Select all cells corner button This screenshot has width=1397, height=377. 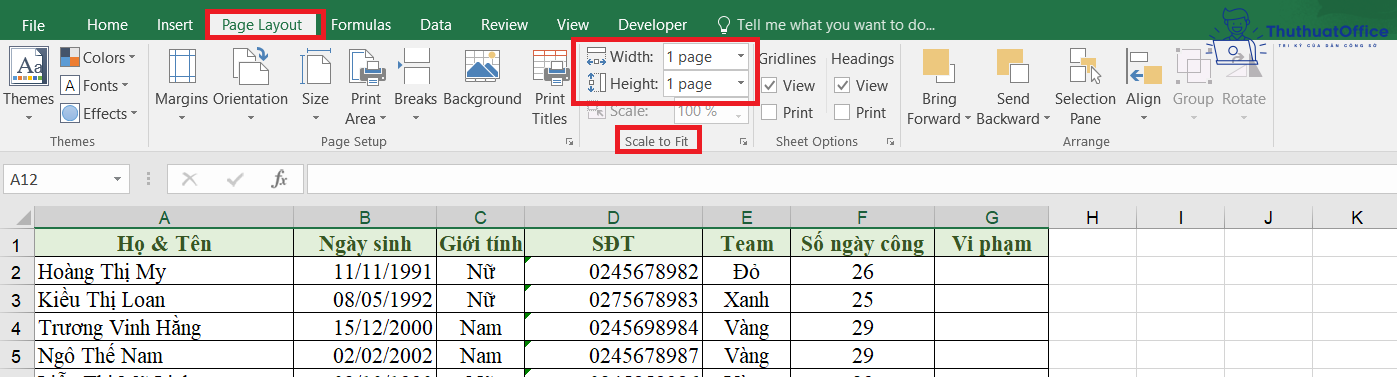(17, 217)
